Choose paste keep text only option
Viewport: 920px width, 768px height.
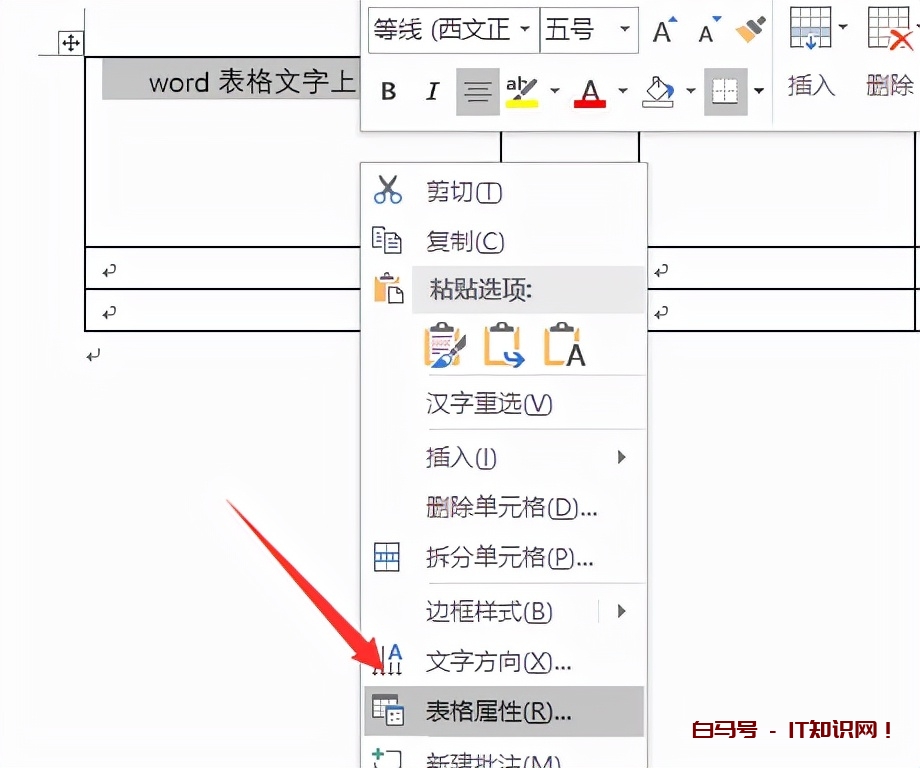pyautogui.click(x=564, y=346)
